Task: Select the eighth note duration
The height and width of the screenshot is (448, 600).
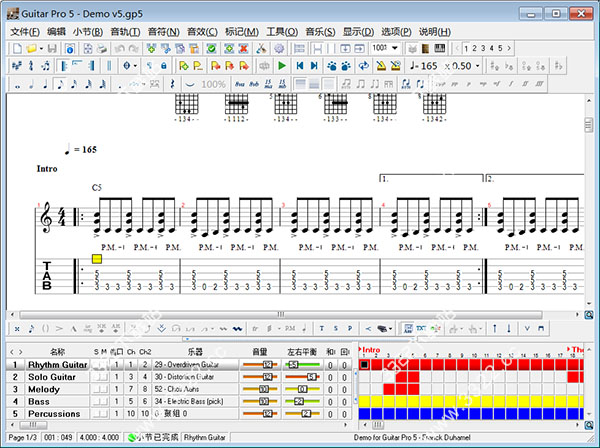Action: click(x=60, y=84)
